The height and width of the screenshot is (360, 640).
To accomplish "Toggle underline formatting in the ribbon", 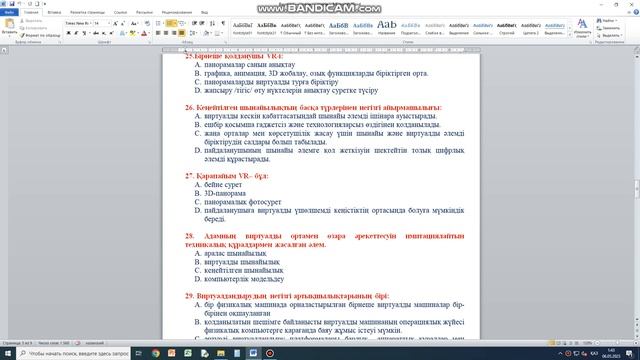I will pos(84,33).
